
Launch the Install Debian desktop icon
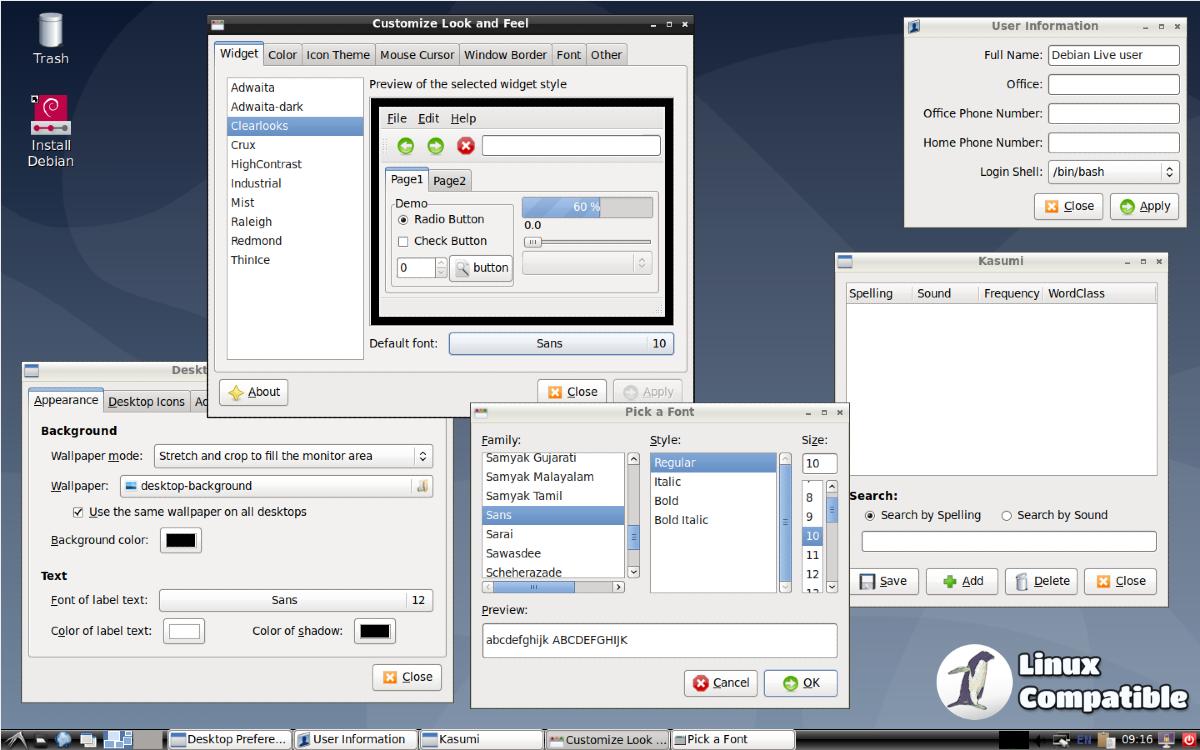50,130
